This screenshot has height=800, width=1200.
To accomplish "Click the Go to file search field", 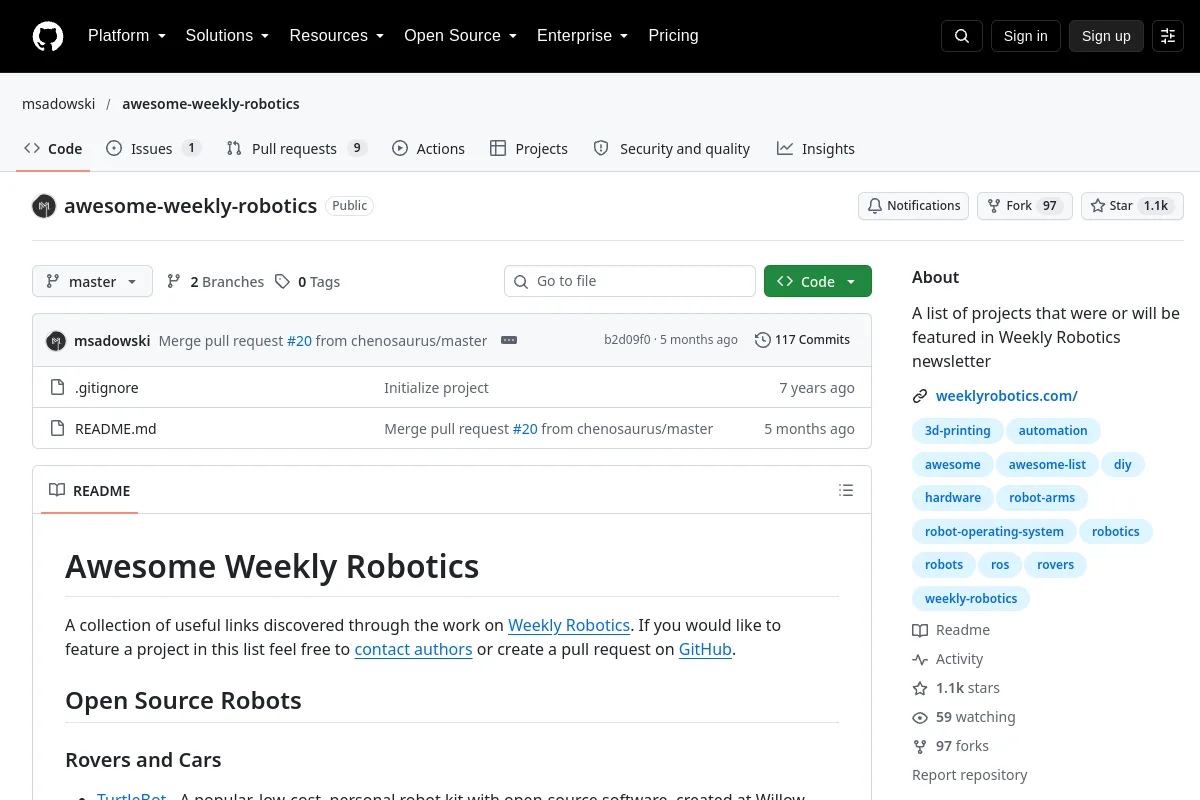I will click(630, 281).
